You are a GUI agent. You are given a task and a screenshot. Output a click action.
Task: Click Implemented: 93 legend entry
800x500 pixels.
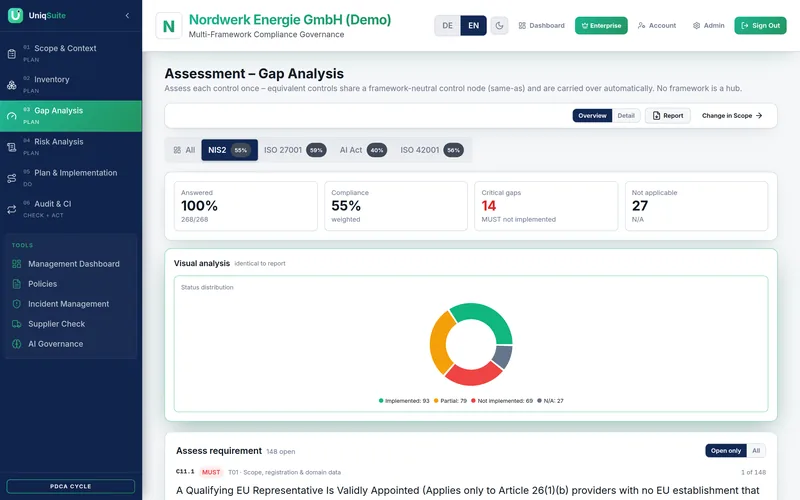click(x=404, y=401)
